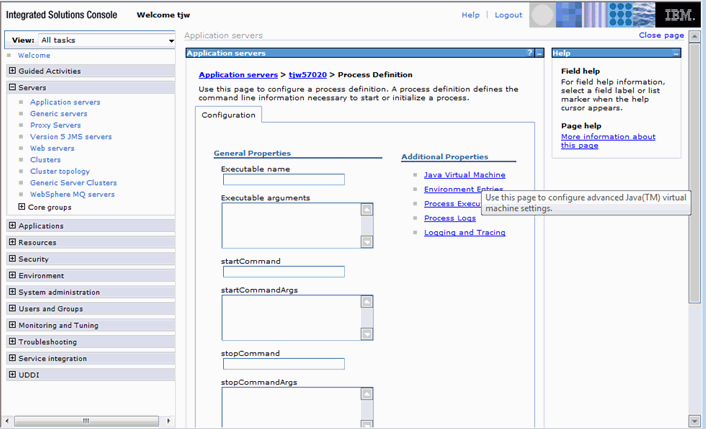Expand the Environment section
Image resolution: width=706 pixels, height=429 pixels.
point(12,275)
